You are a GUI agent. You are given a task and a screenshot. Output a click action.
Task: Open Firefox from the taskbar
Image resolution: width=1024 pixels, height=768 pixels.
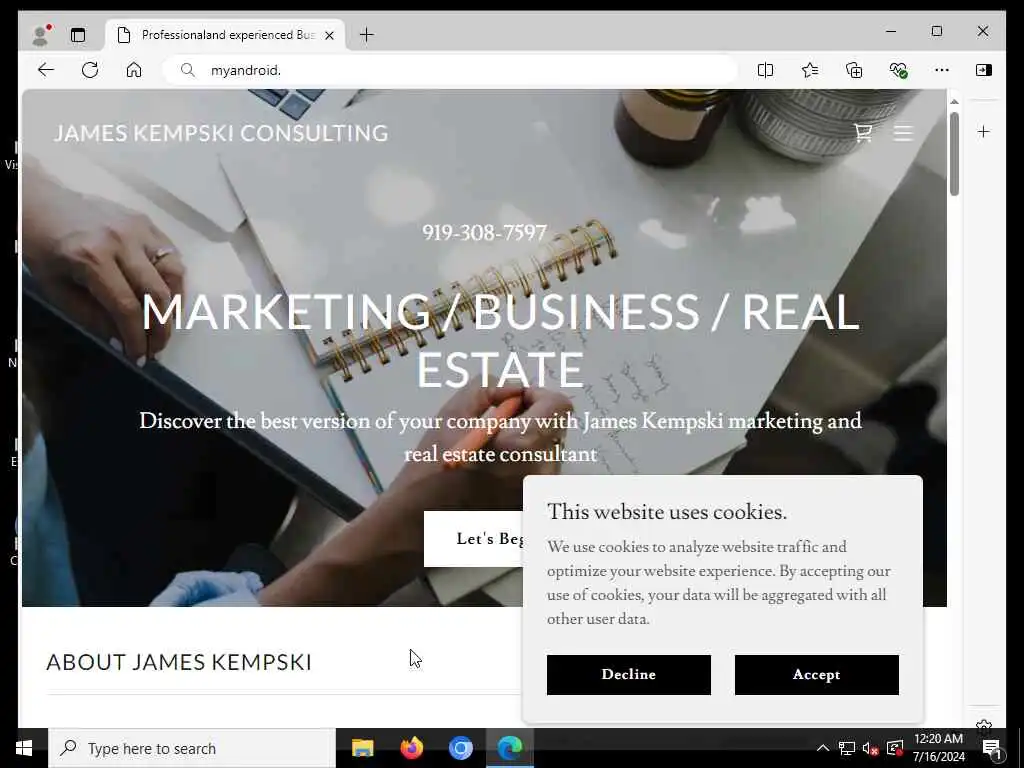pyautogui.click(x=411, y=748)
